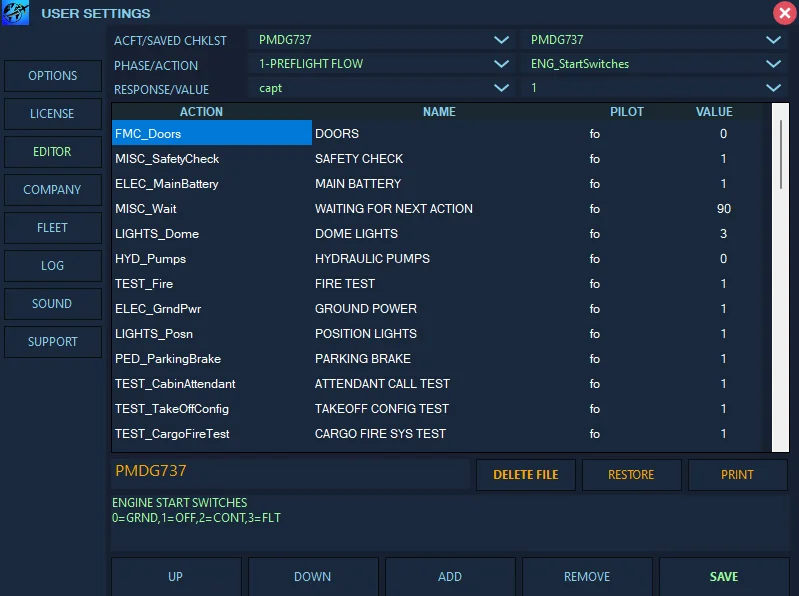Click the ADD button
Screen dimensions: 799x596
pos(450,577)
